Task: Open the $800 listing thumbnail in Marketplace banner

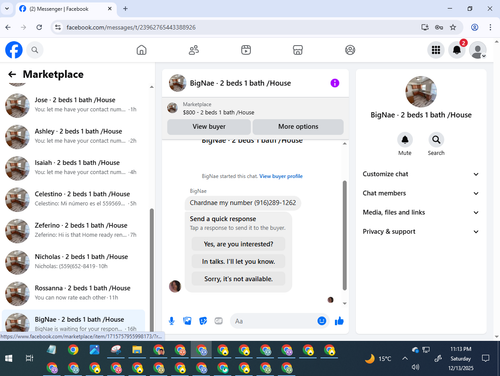Action: click(172, 108)
